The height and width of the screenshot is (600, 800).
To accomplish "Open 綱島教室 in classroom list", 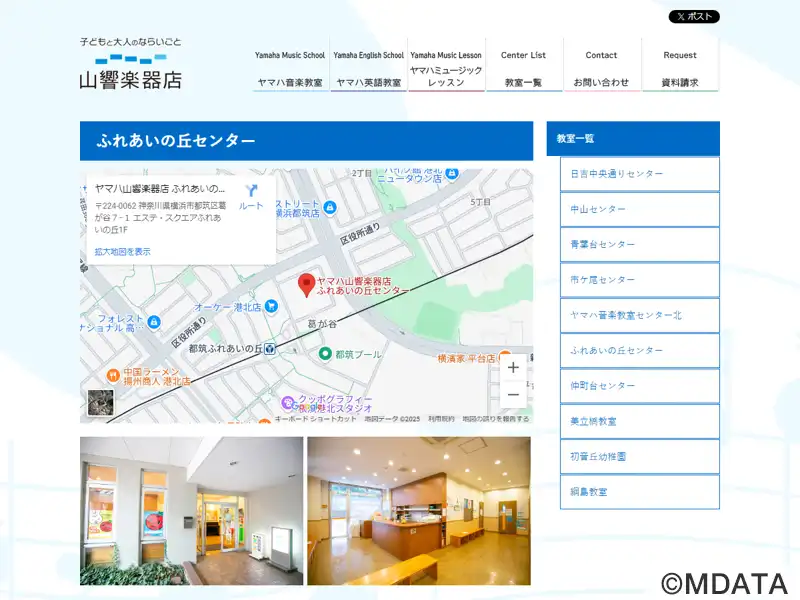I will click(x=640, y=492).
